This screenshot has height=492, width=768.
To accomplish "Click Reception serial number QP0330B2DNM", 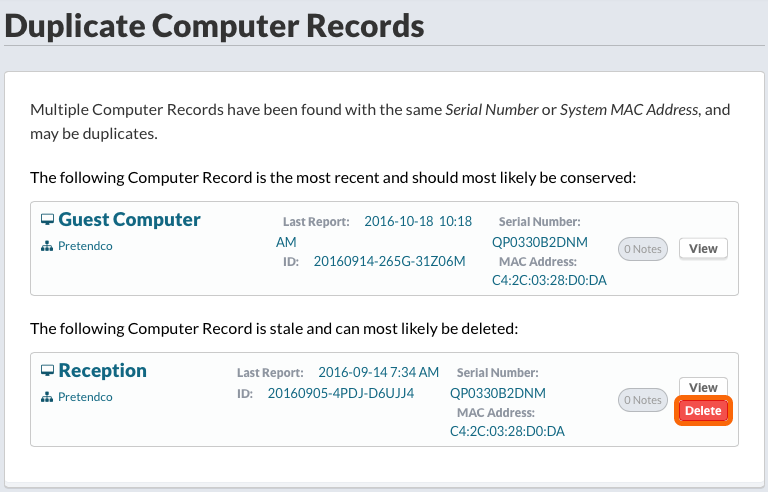I will 498,393.
